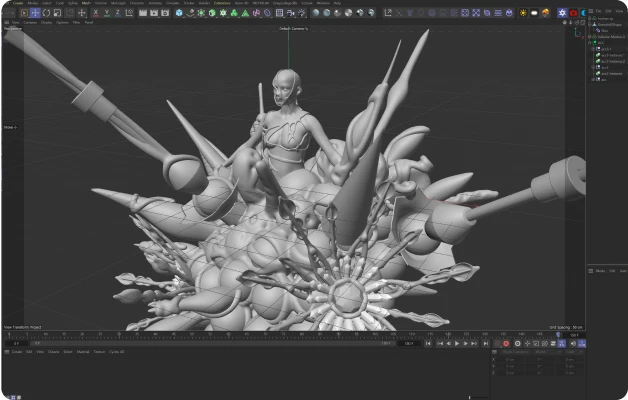Viewport: 628px width, 400px height.
Task: Open the object manager File menu
Action: pos(599,11)
